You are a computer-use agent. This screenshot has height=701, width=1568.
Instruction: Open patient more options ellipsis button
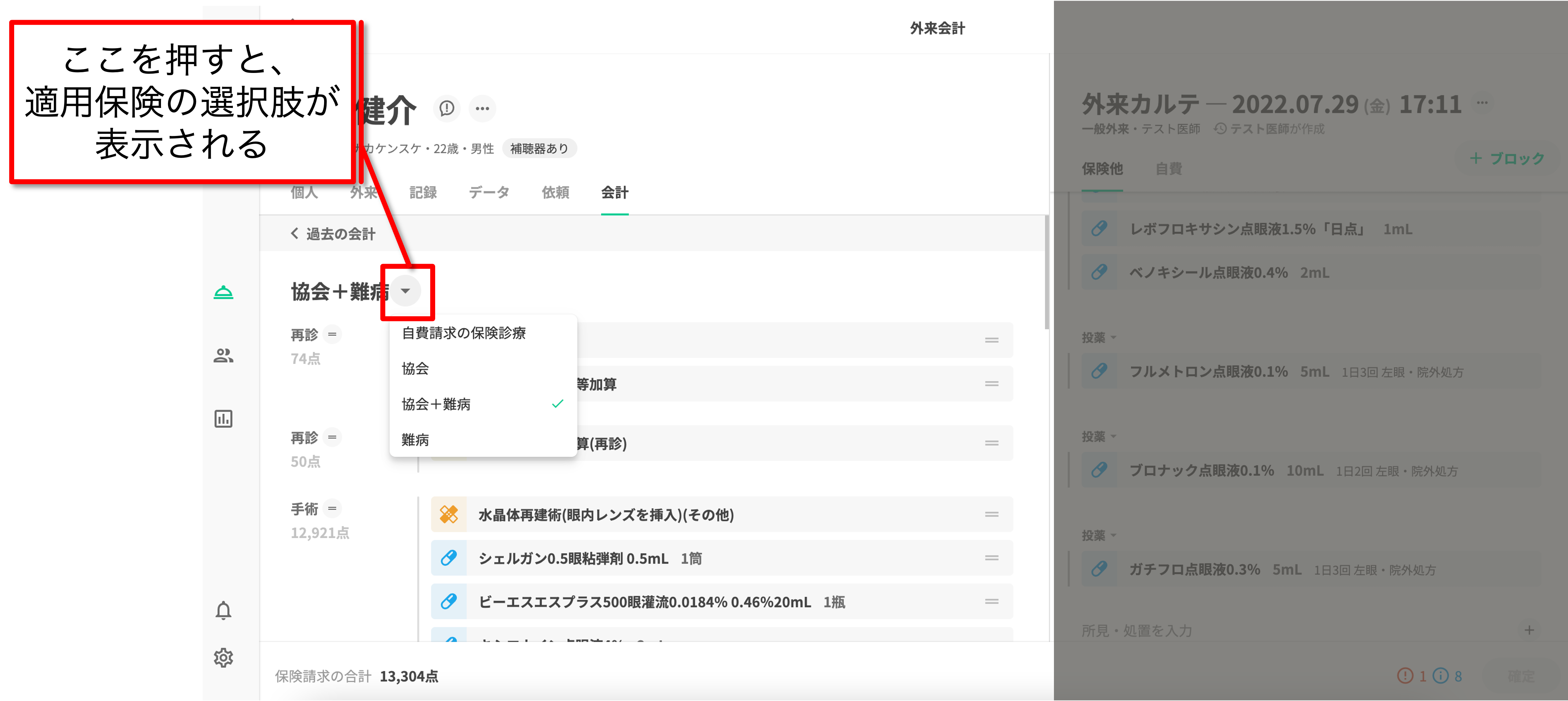(x=482, y=108)
